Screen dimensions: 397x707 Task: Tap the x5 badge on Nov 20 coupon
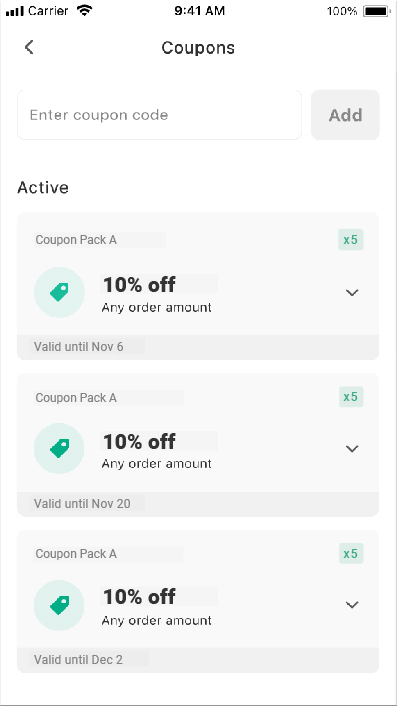(351, 397)
